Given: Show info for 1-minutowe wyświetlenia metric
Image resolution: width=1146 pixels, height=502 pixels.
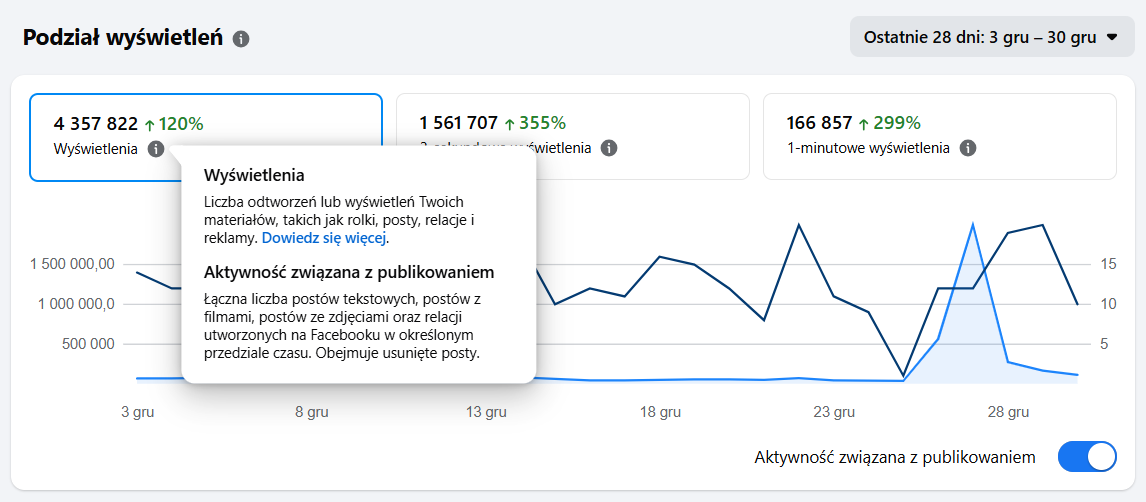Looking at the screenshot, I should pos(967,148).
